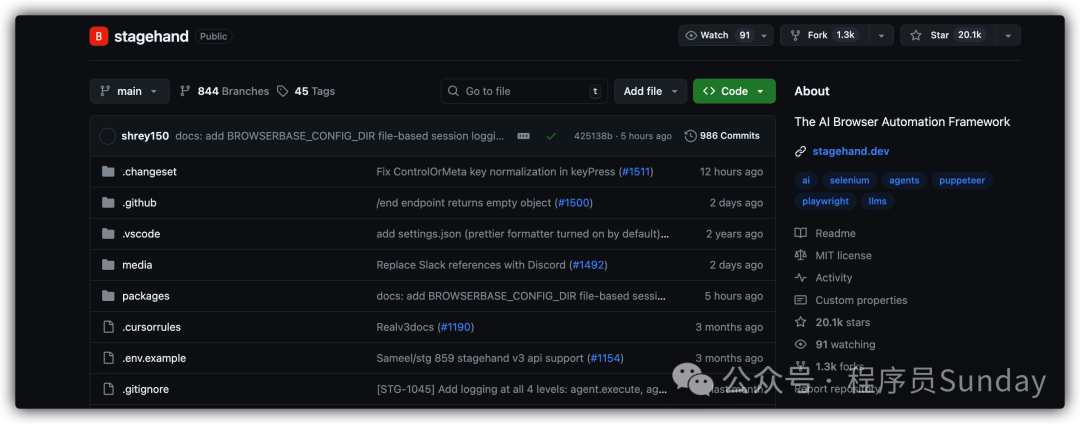The height and width of the screenshot is (424, 1080).
Task: Click the green commit status checkmark
Action: tap(551, 136)
